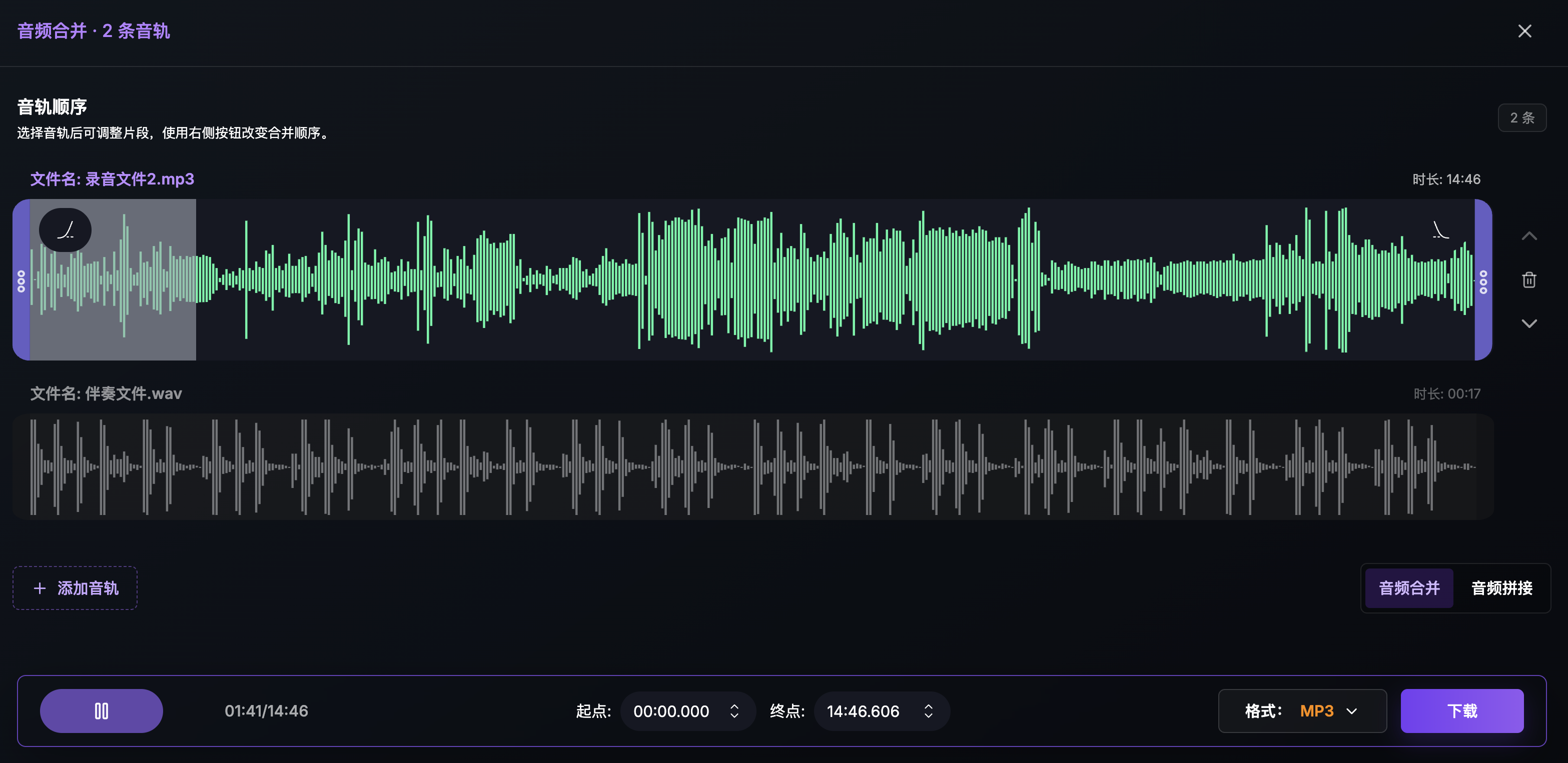
Task: Click the fade-out curve icon on 录音文件2.mp3
Action: 1440,230
